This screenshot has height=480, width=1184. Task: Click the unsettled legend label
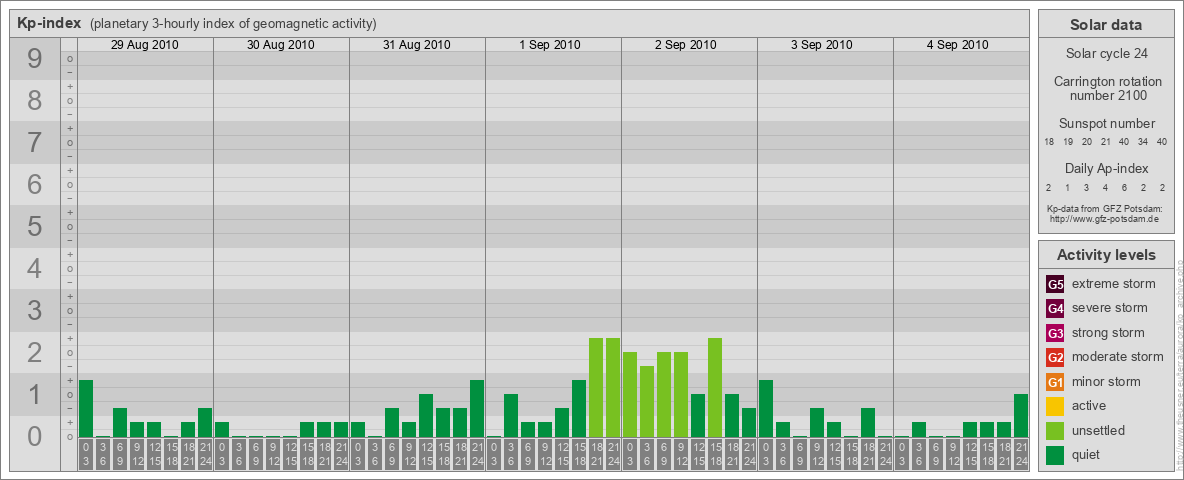(1098, 431)
